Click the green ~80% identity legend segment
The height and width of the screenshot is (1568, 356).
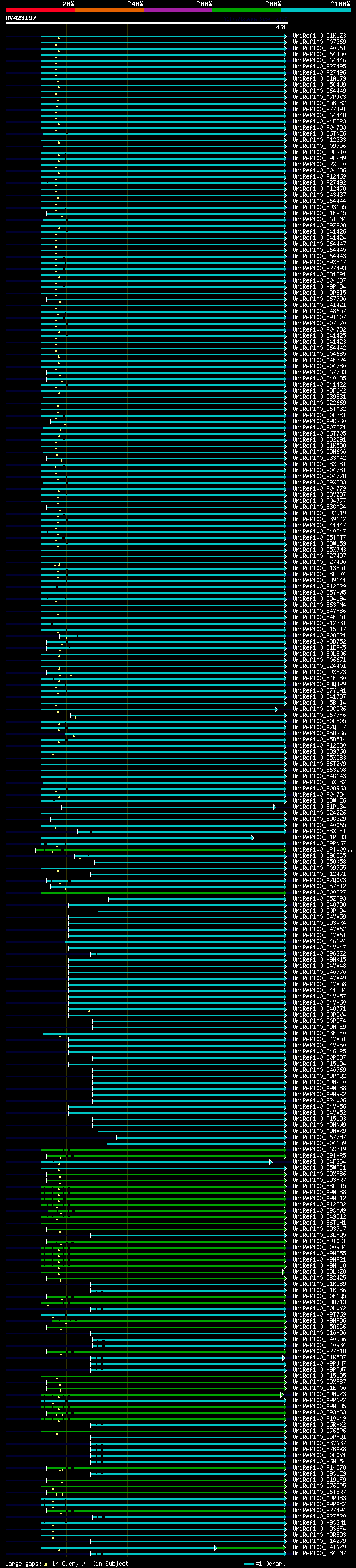tap(247, 10)
